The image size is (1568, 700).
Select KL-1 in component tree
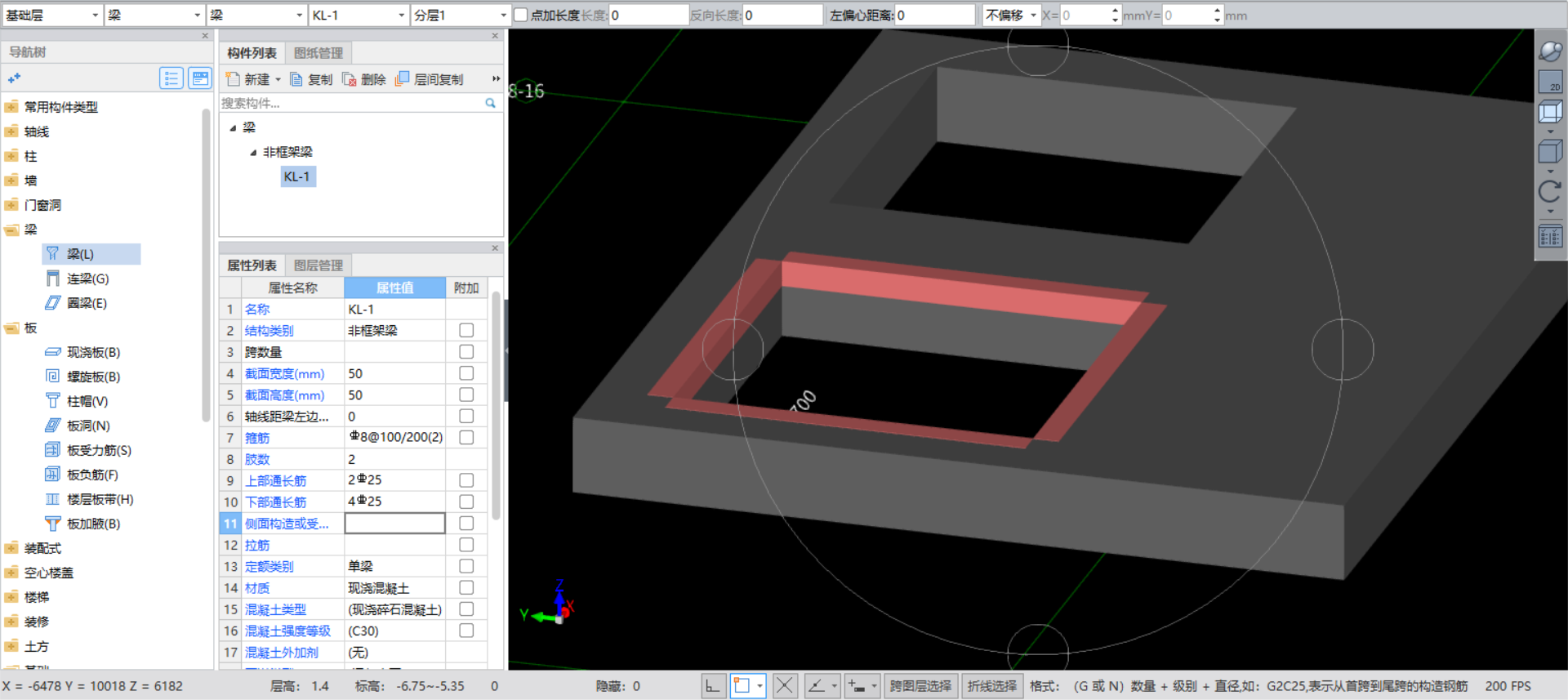coord(297,176)
